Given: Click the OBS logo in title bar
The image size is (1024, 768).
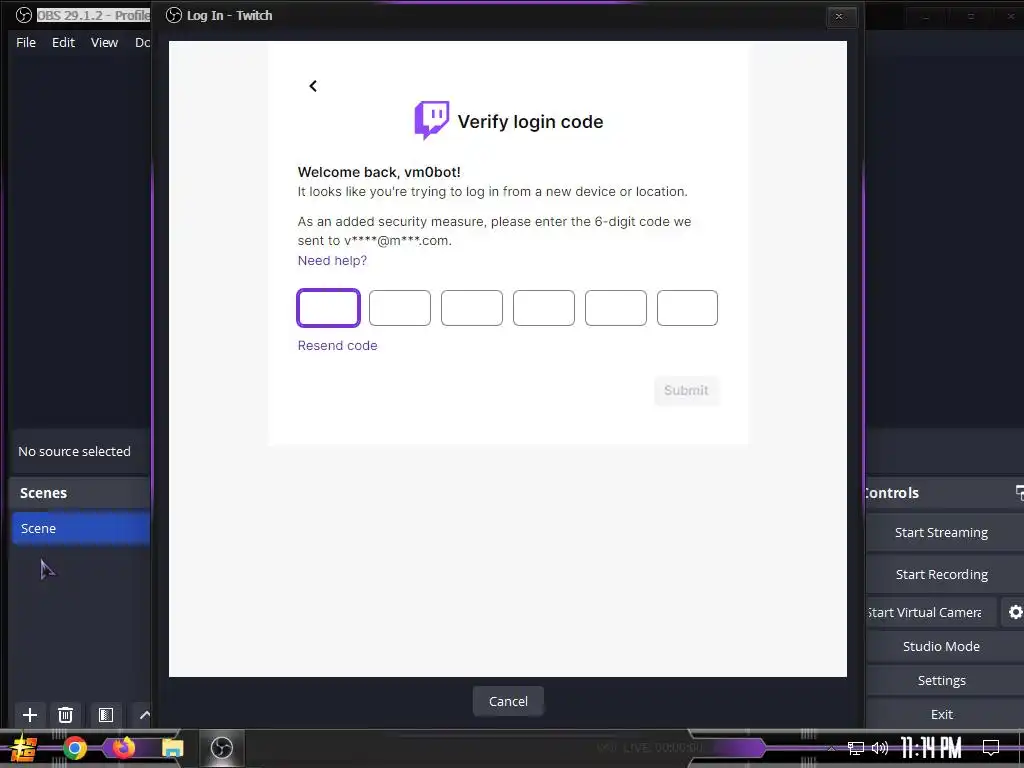Looking at the screenshot, I should pyautogui.click(x=24, y=15).
